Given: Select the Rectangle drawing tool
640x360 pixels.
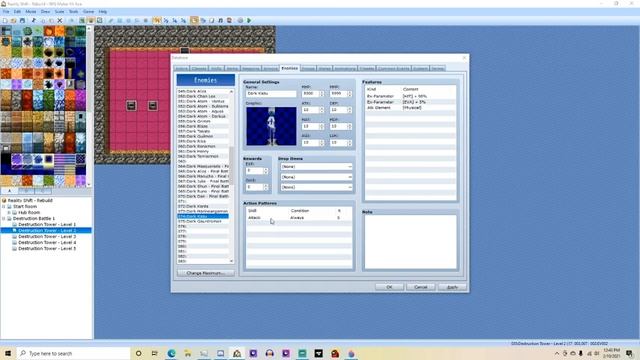Looking at the screenshot, I should point(120,20).
